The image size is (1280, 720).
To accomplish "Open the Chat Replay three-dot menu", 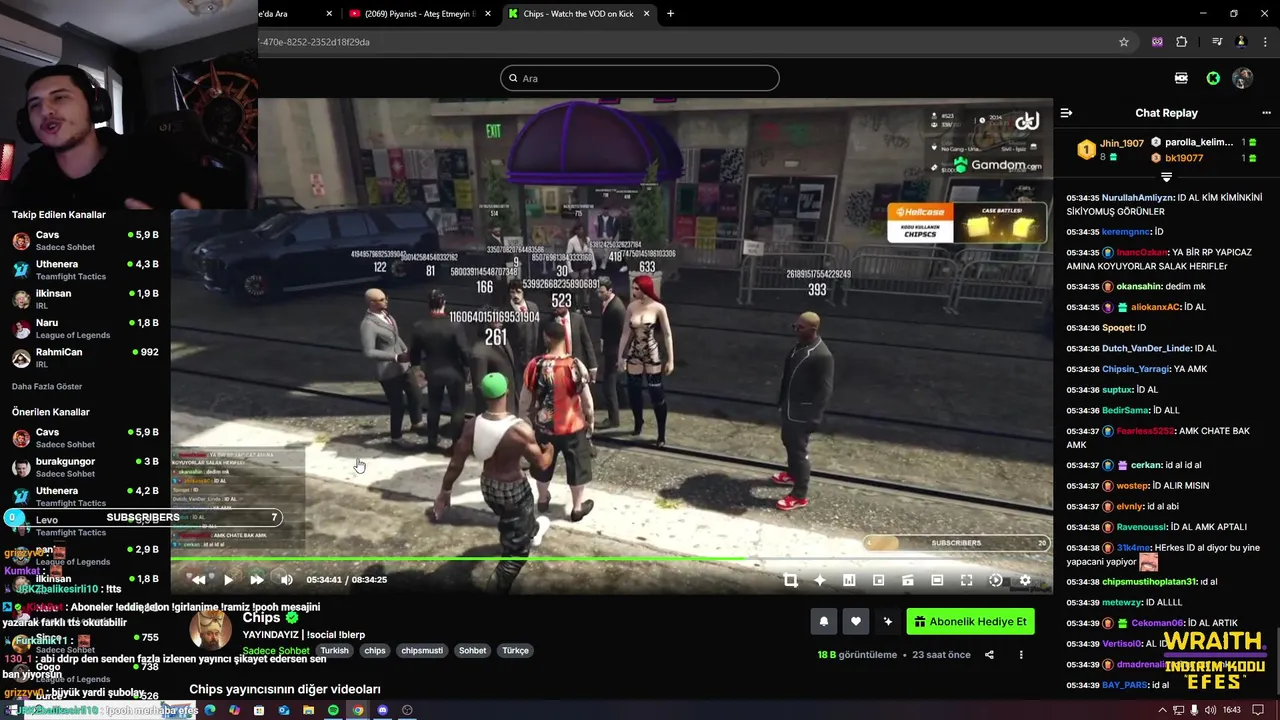I will point(1267,113).
